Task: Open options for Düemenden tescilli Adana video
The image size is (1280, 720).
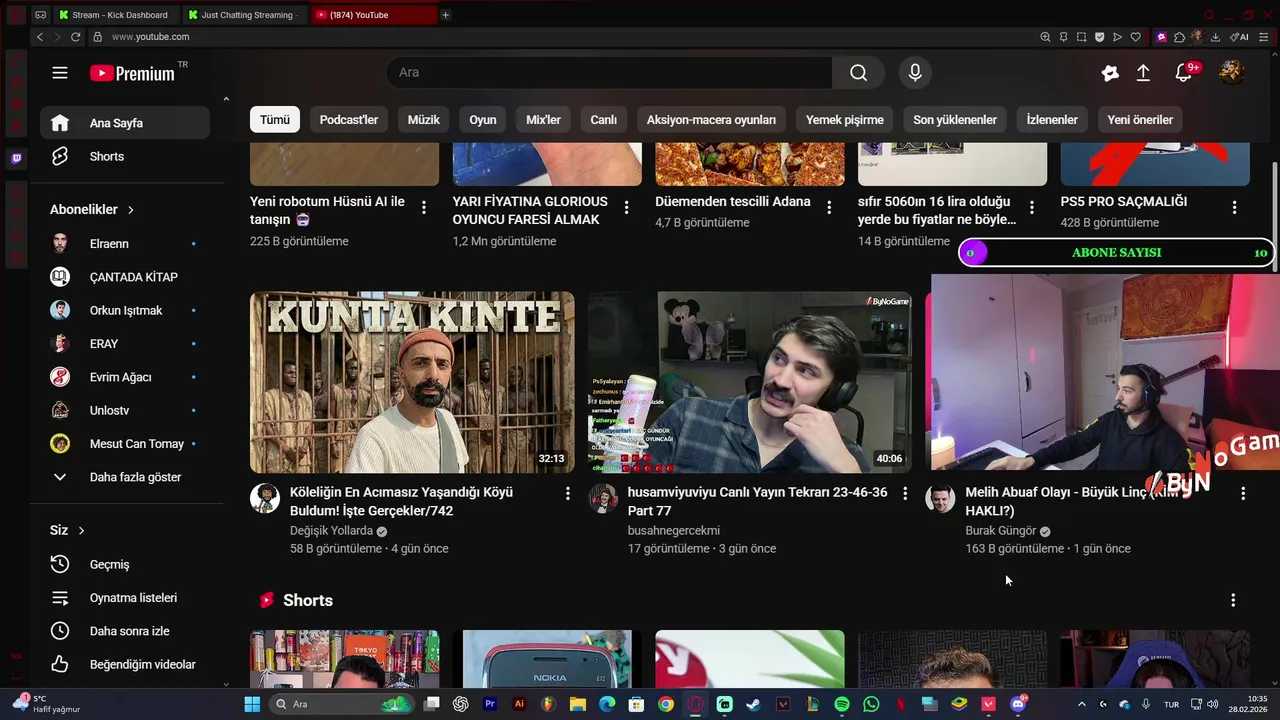Action: click(x=829, y=208)
